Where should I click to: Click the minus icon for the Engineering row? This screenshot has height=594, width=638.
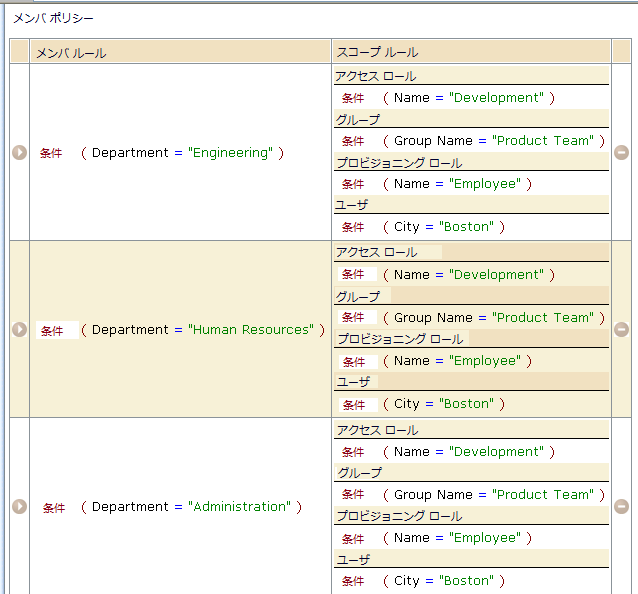621,153
